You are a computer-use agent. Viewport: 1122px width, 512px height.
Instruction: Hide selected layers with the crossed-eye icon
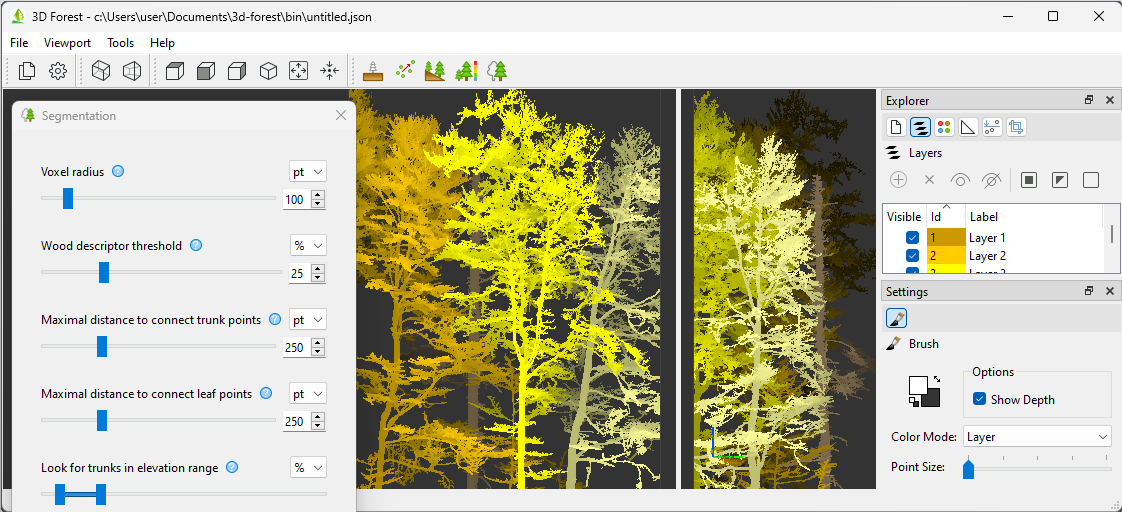(x=991, y=180)
